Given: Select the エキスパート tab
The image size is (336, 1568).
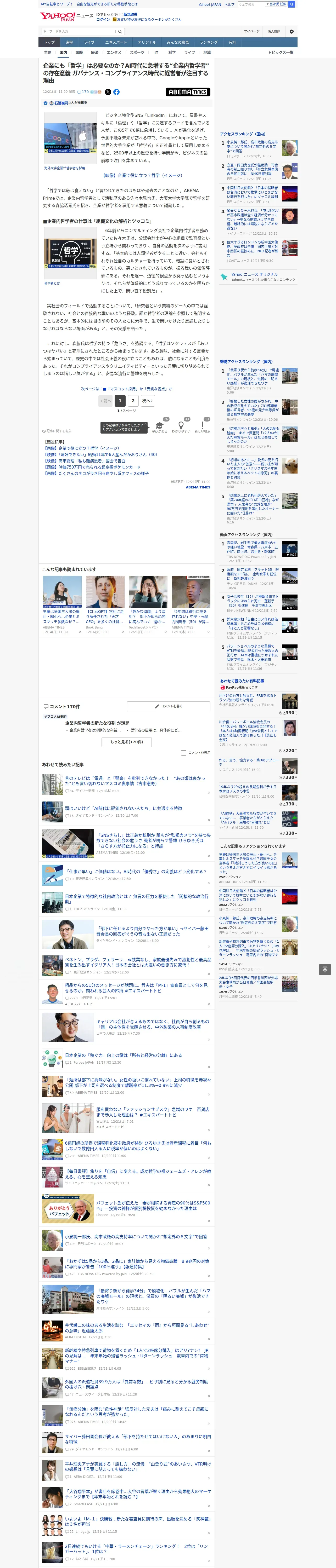Looking at the screenshot, I should (x=116, y=43).
